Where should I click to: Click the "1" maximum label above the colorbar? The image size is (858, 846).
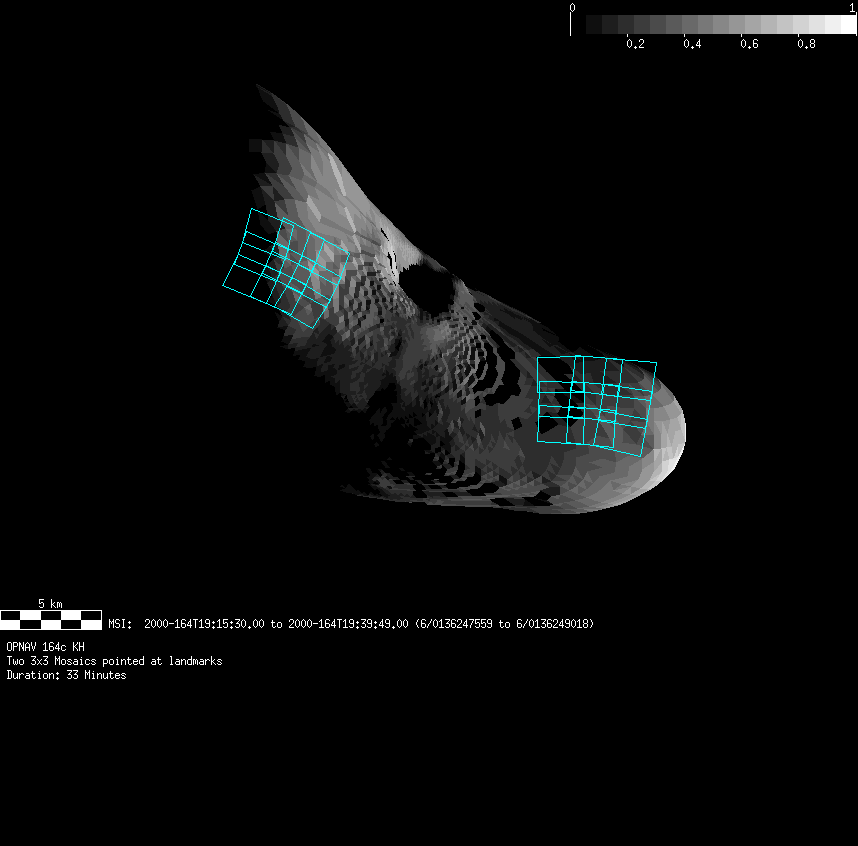(851, 8)
